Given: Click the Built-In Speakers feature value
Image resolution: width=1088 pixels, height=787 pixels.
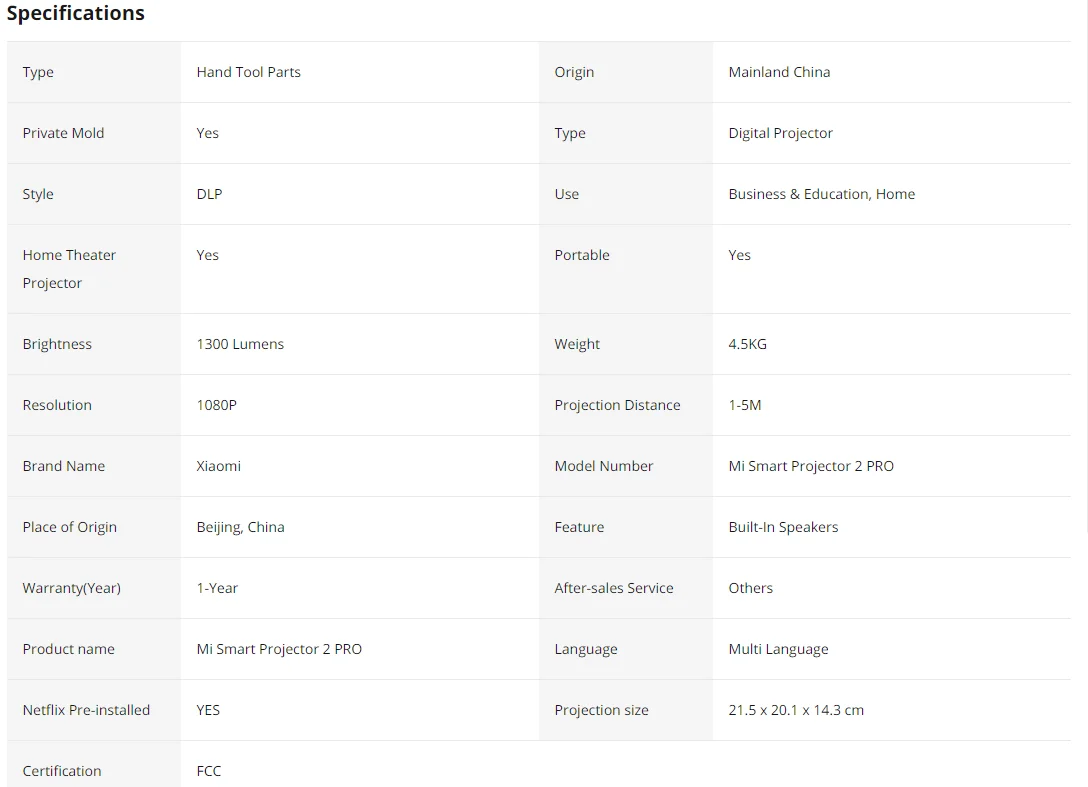Looking at the screenshot, I should [783, 527].
